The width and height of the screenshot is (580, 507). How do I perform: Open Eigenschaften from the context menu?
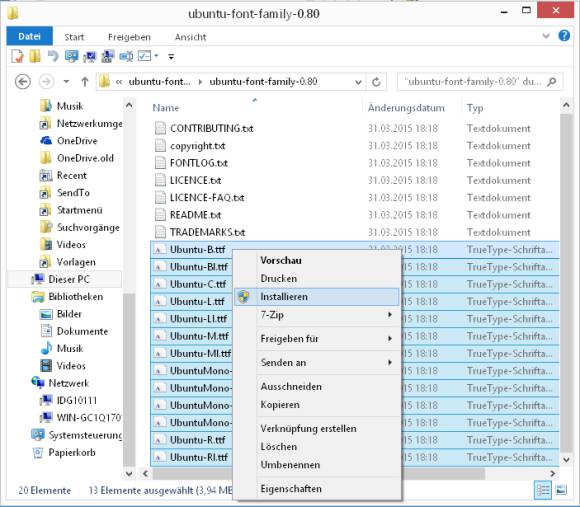(x=317, y=489)
